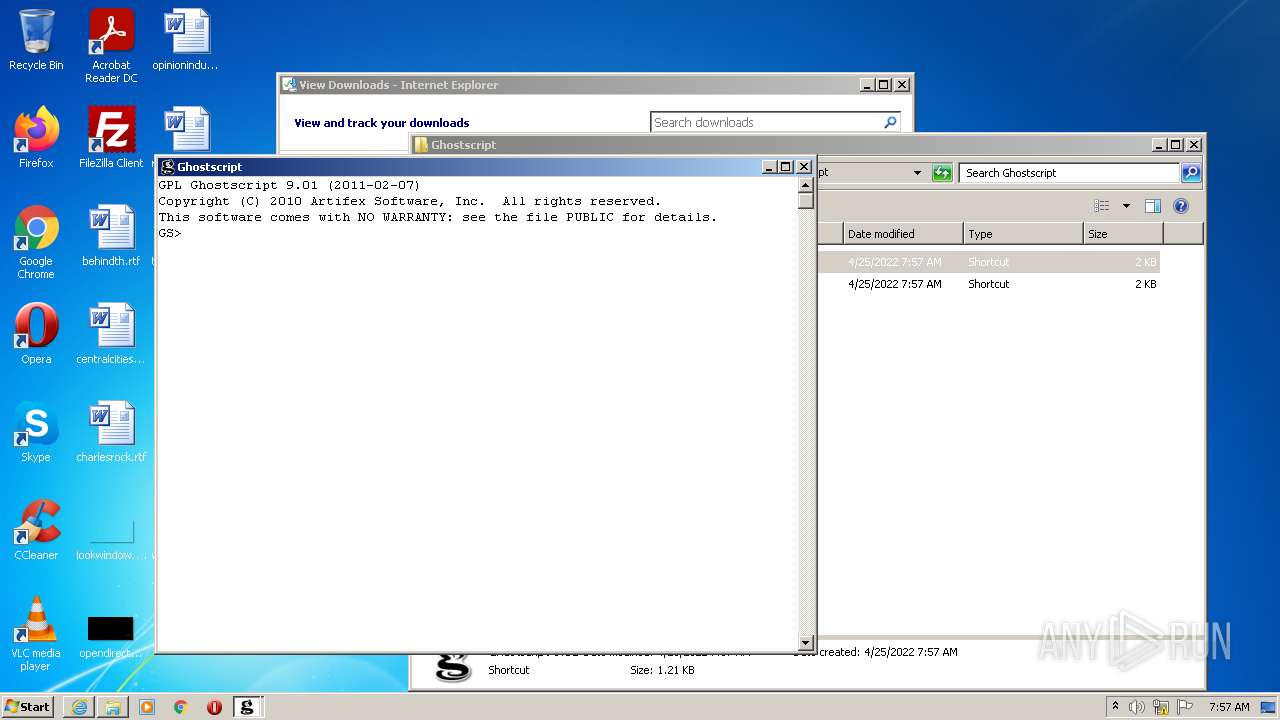The width and height of the screenshot is (1280, 720).
Task: Expand the address bar history dropdown
Action: pyautogui.click(x=917, y=173)
